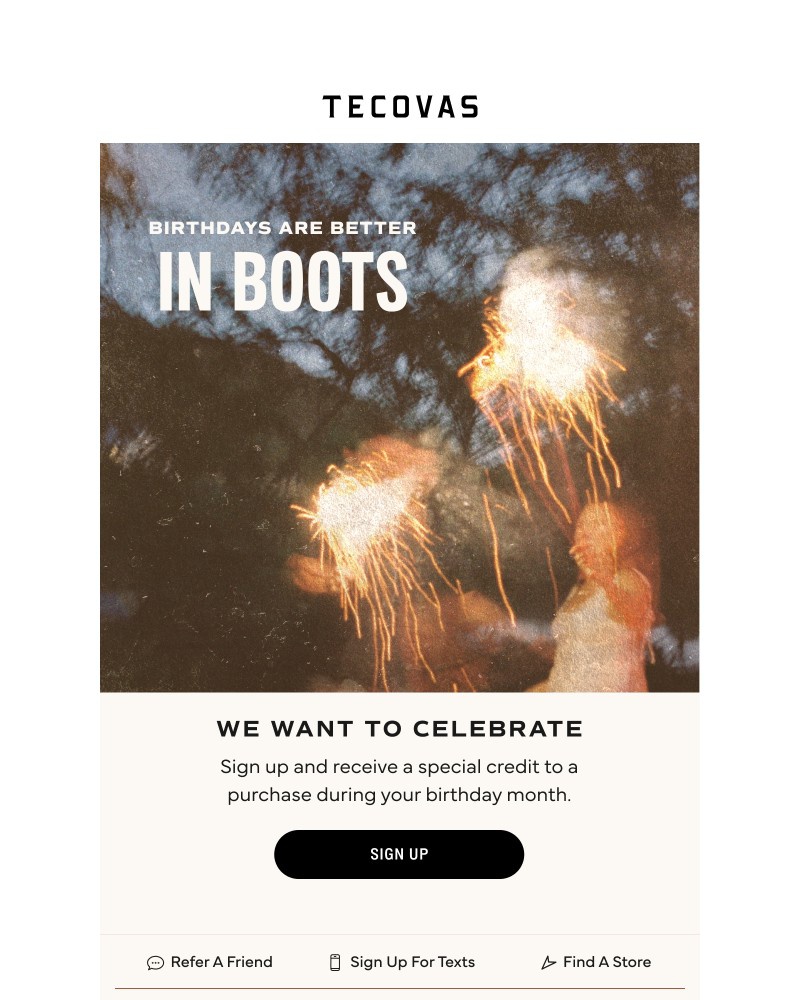Select the BIRTHDAYS ARE BETTER text
This screenshot has height=1000, width=800.
pos(283,228)
